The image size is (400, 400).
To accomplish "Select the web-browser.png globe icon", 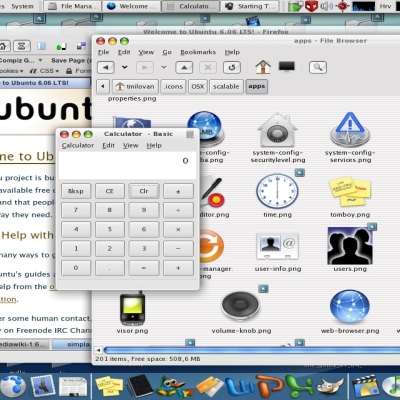I will (350, 307).
